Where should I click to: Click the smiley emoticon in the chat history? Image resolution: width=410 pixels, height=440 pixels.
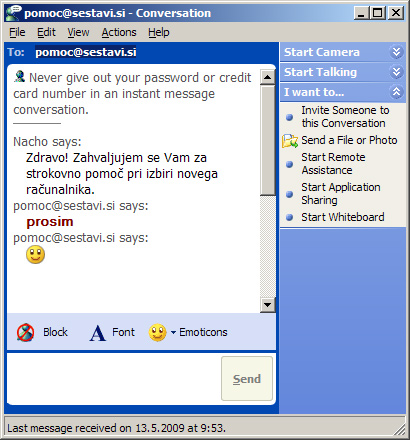point(35,255)
